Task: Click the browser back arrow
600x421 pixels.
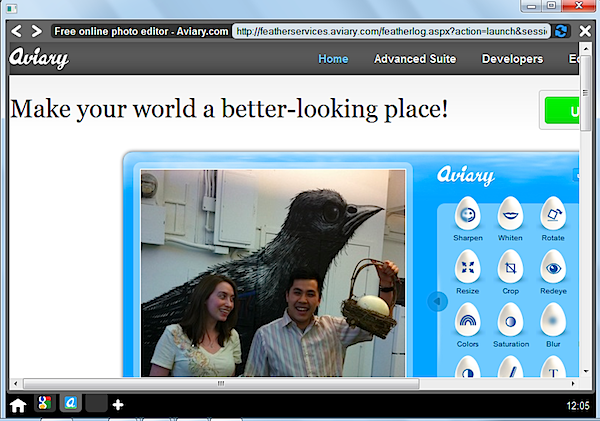Action: 16,31
